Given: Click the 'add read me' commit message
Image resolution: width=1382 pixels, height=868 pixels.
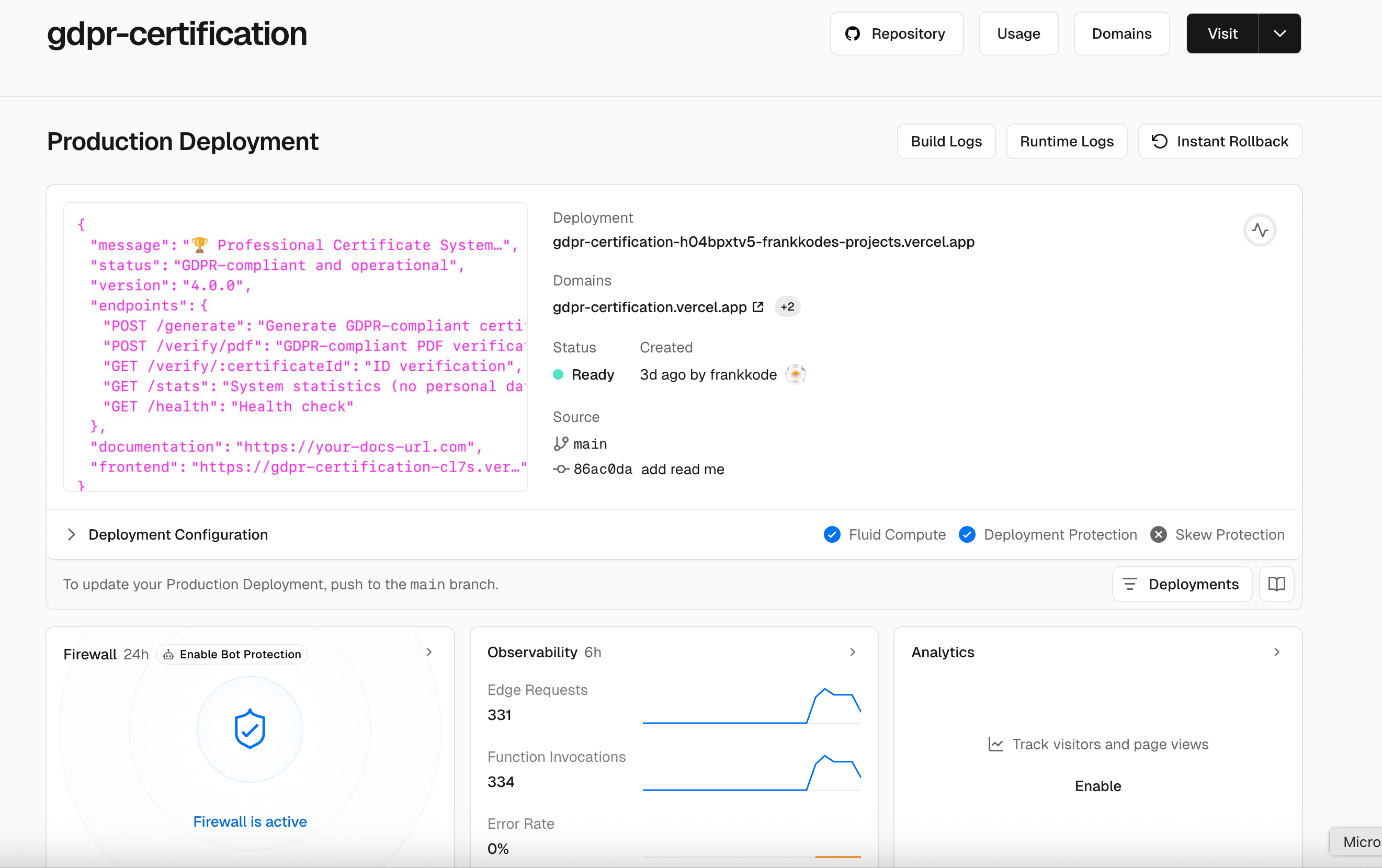Looking at the screenshot, I should (x=683, y=469).
